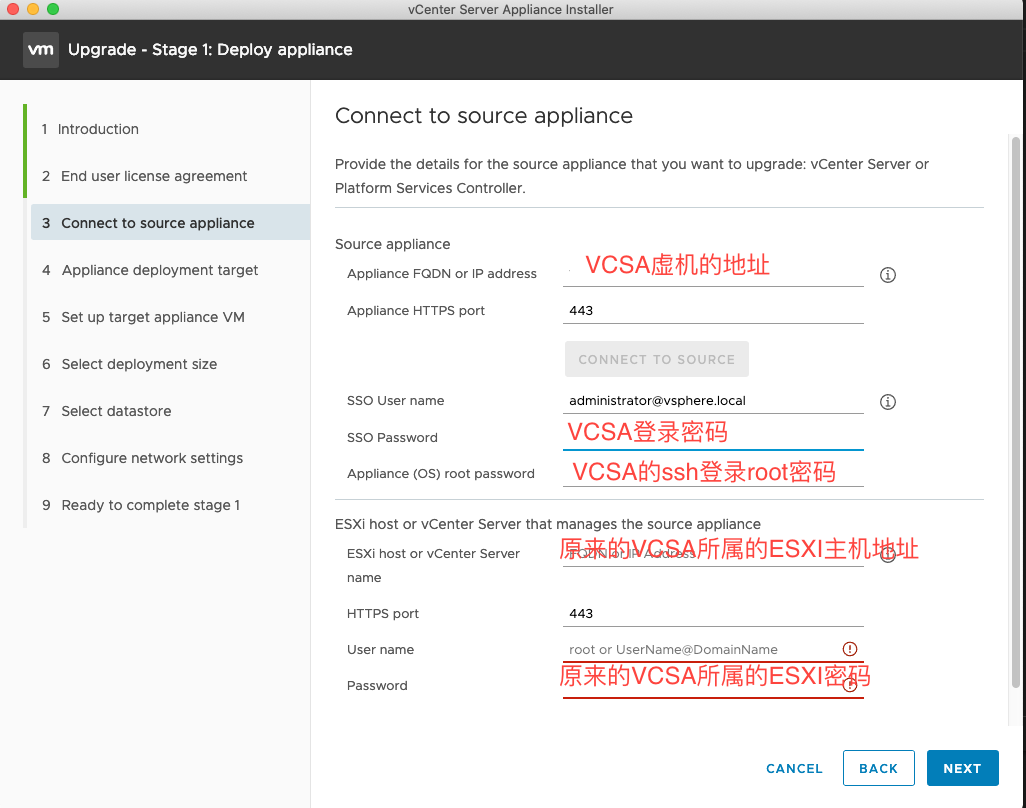Click the yellow minimize window button
1026x808 pixels.
33,9
